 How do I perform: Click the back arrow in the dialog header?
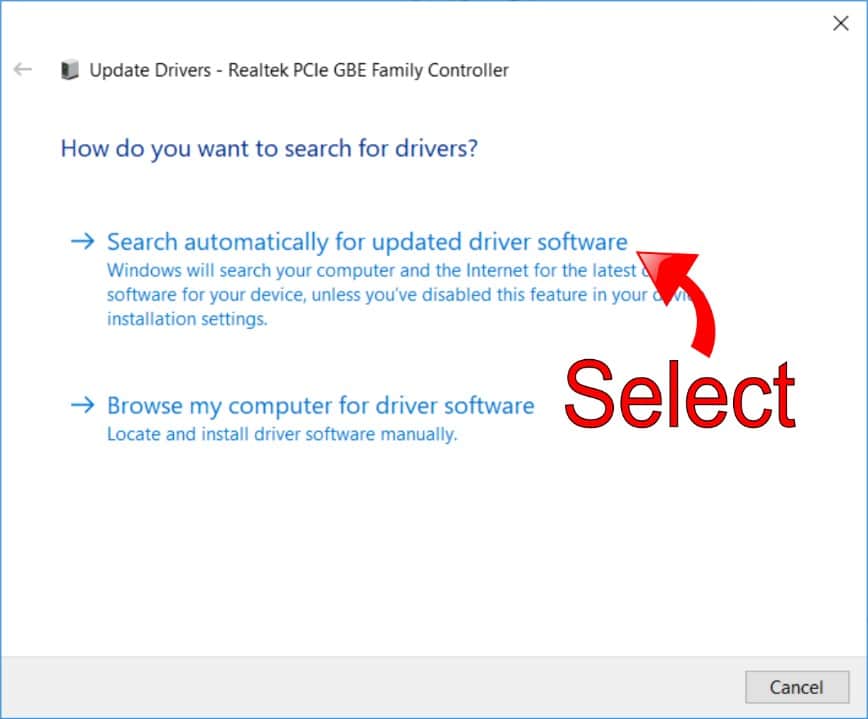pyautogui.click(x=22, y=70)
